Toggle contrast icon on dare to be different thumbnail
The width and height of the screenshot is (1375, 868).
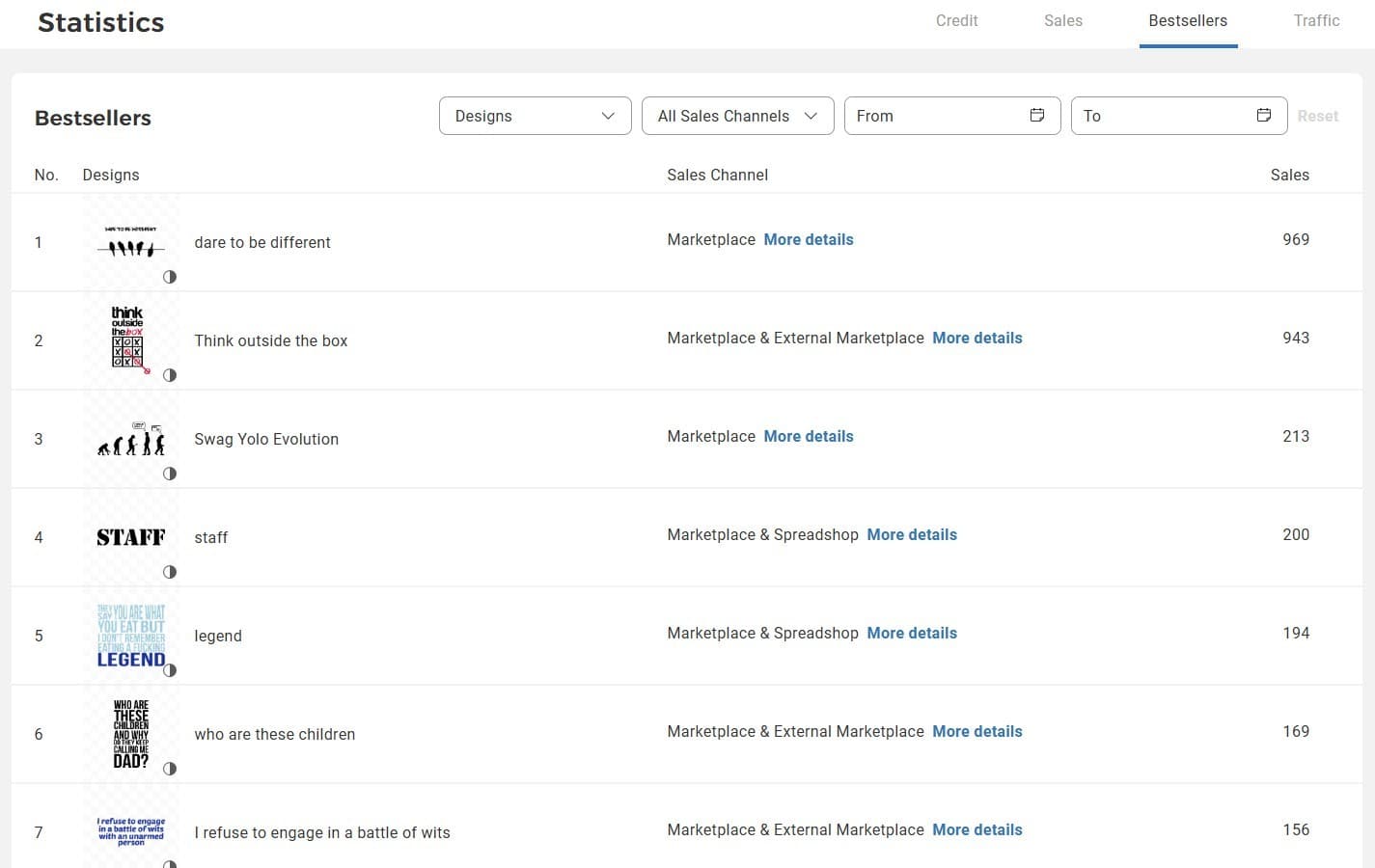pos(170,277)
